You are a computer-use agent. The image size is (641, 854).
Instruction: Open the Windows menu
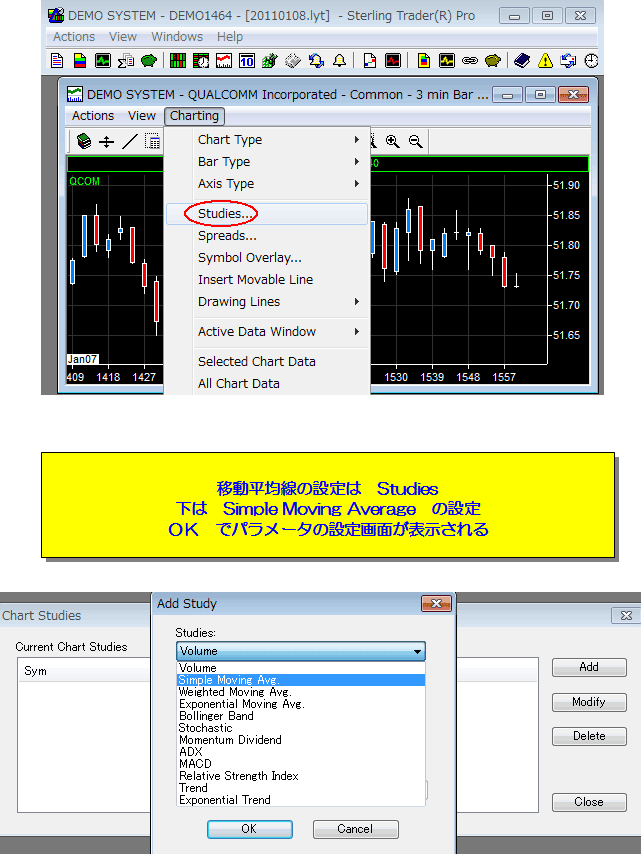pyautogui.click(x=177, y=36)
